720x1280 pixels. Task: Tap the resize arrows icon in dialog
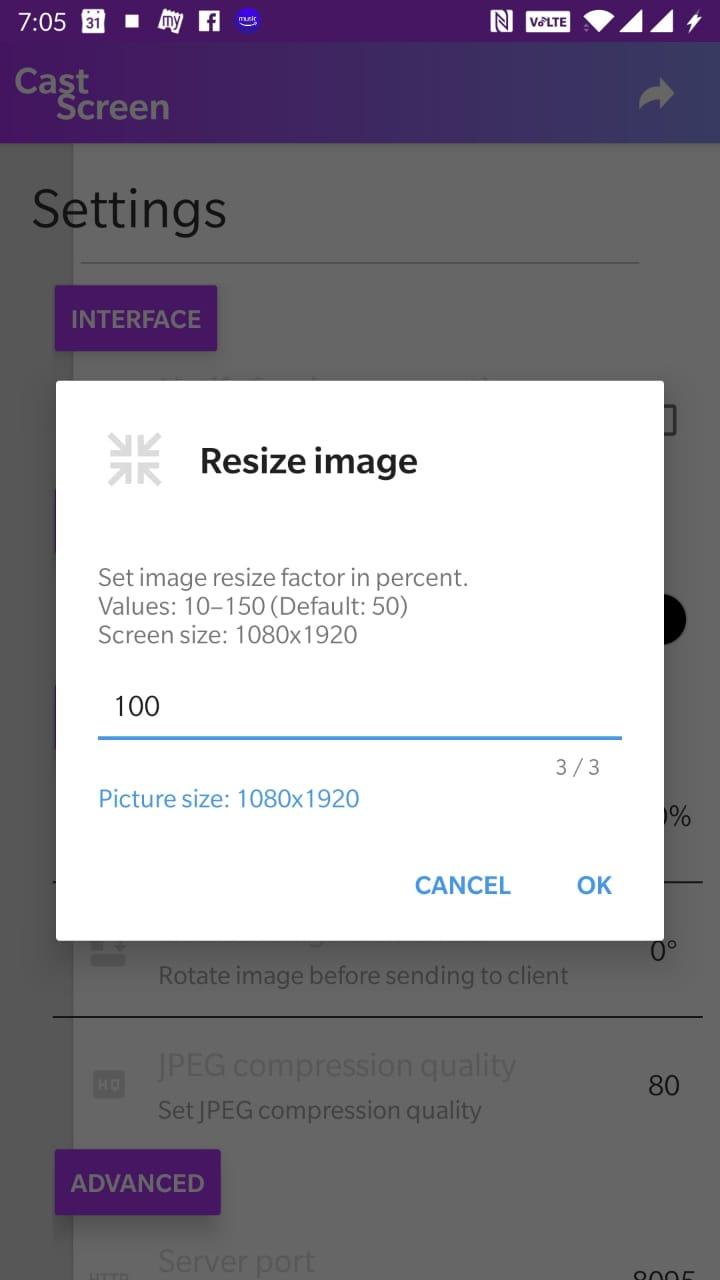(135, 460)
